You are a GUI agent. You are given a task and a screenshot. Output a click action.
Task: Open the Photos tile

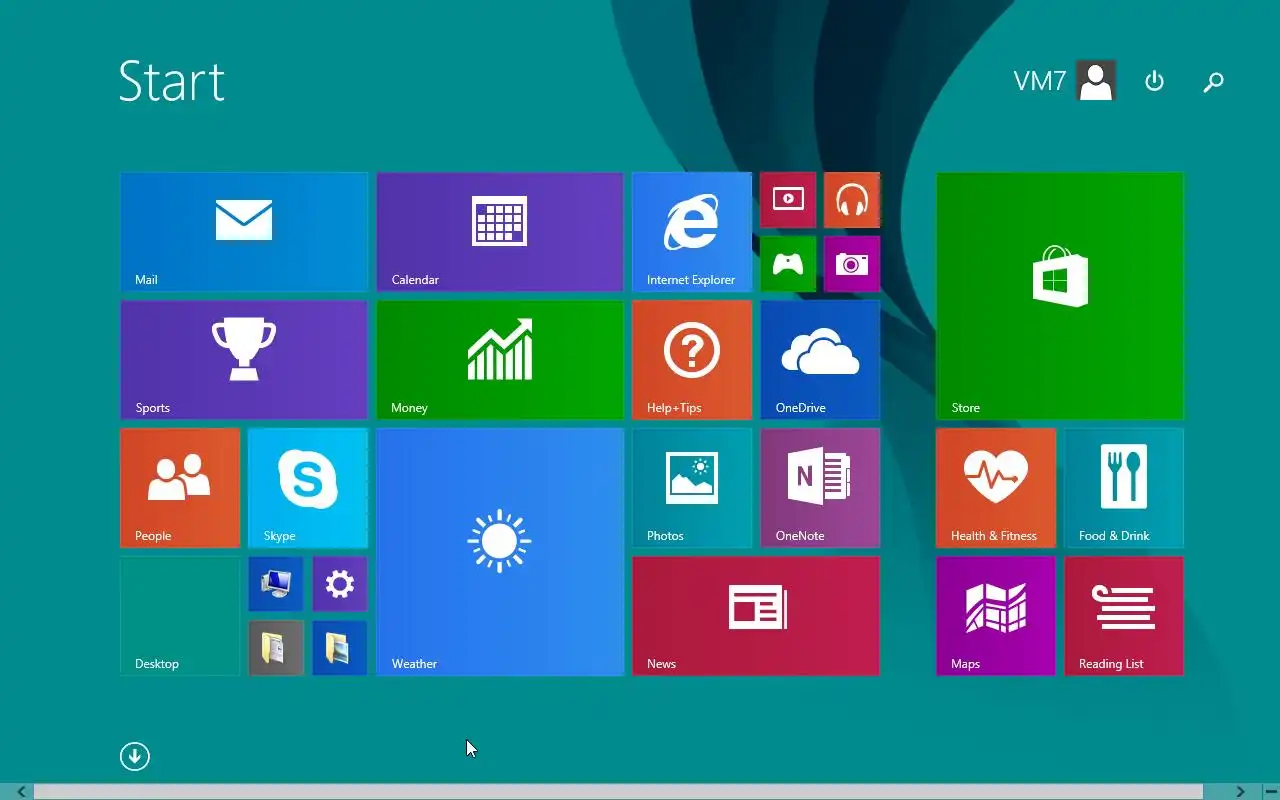click(692, 488)
